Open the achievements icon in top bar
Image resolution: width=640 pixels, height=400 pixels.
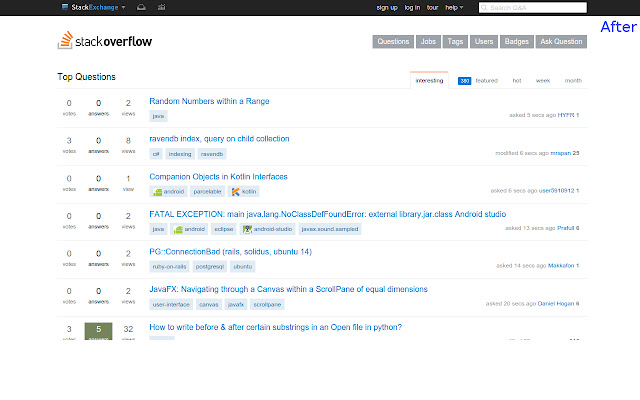[x=162, y=7]
